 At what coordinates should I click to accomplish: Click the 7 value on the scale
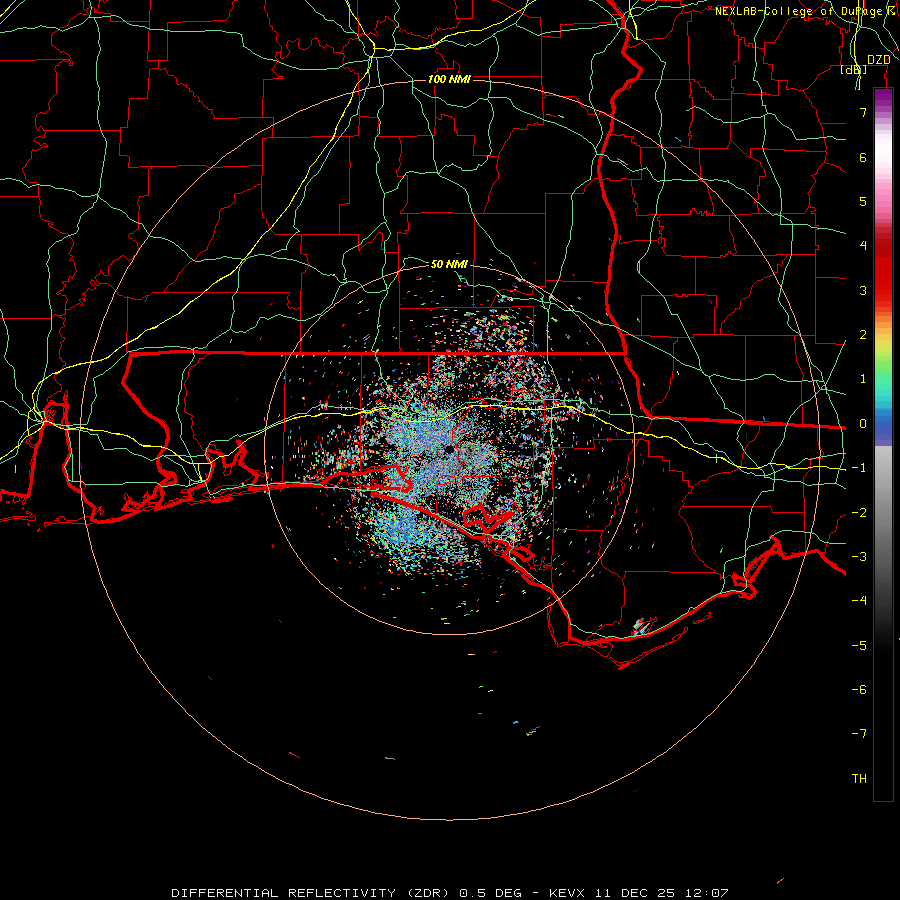(x=863, y=113)
